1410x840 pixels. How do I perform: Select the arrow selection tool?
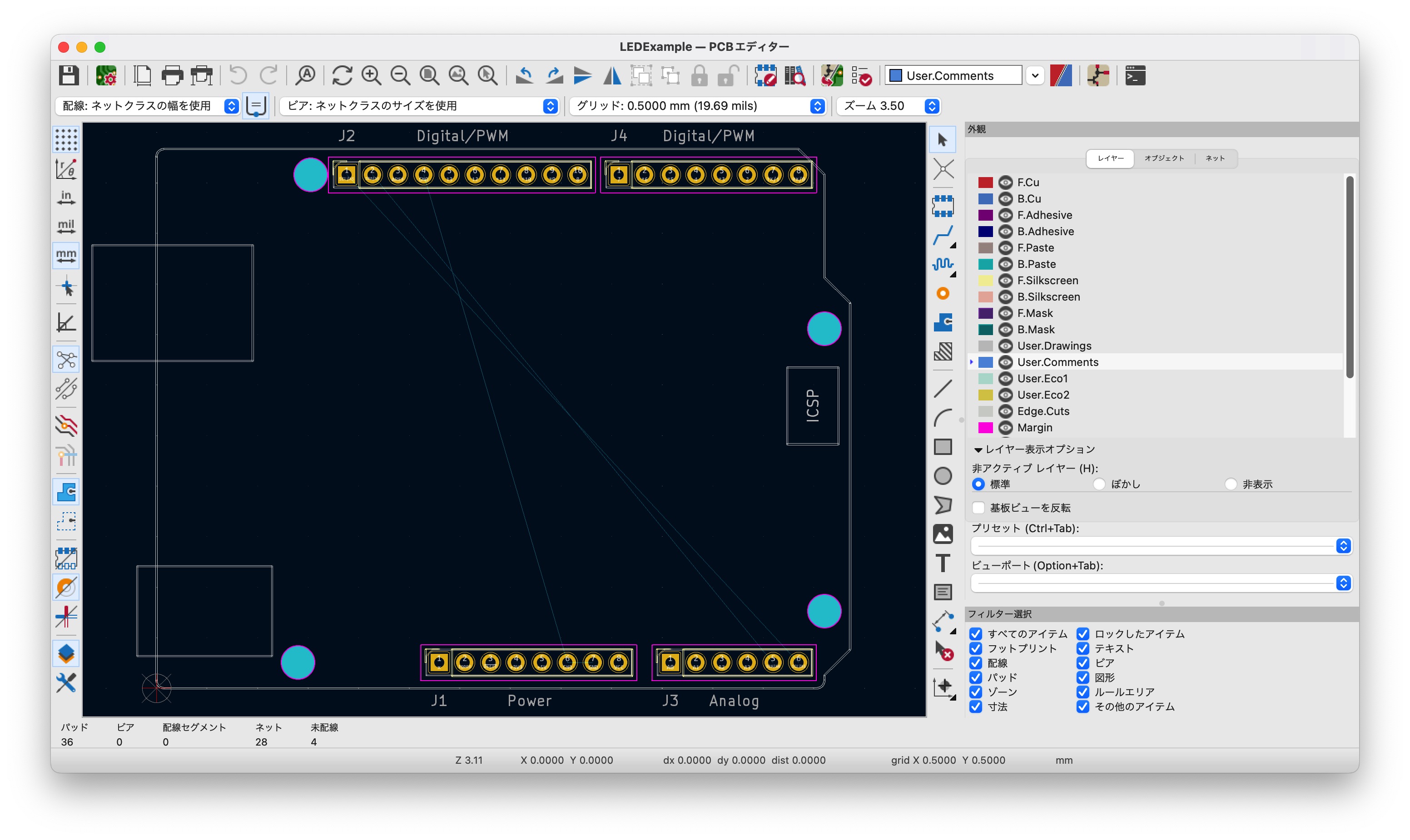click(943, 140)
